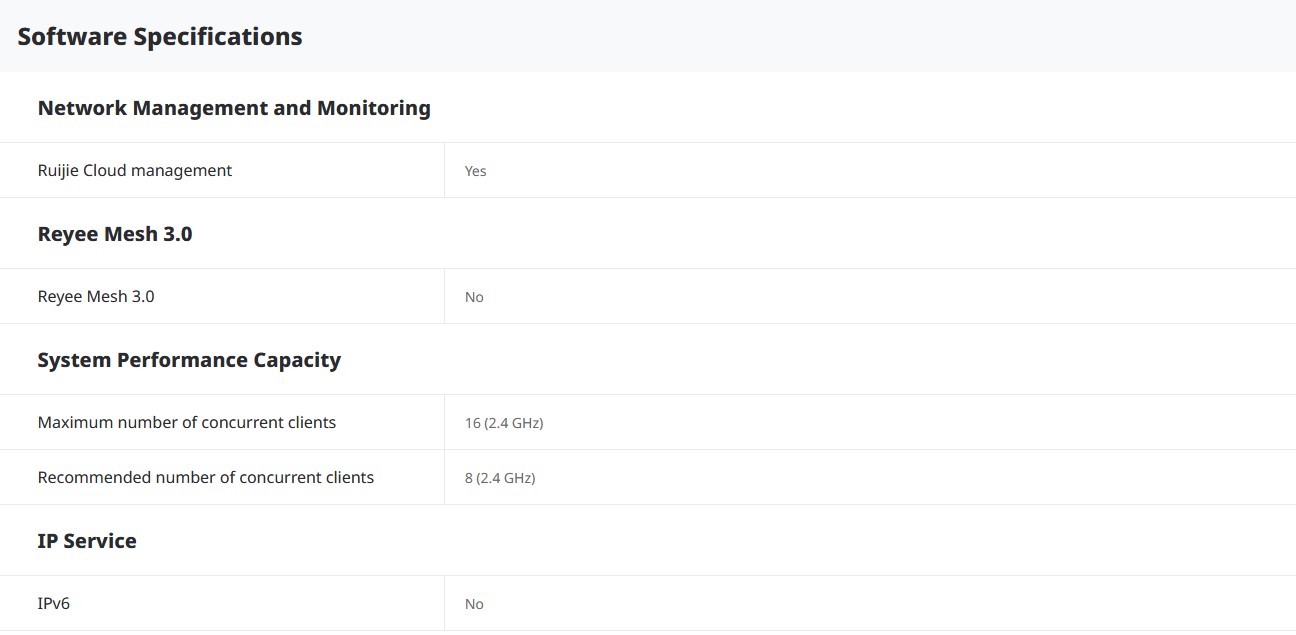The image size is (1296, 635).
Task: Click the Ruijie Cloud management label
Action: [135, 171]
